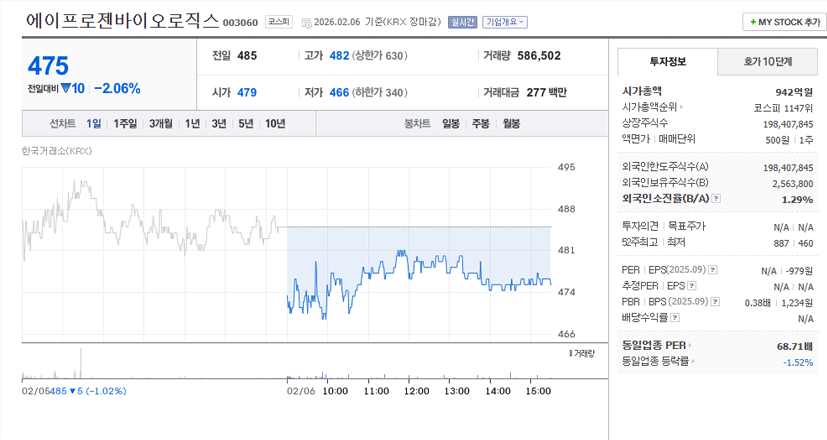The width and height of the screenshot is (827, 440).
Task: Switch to the 투자정보 tab
Action: tap(667, 62)
